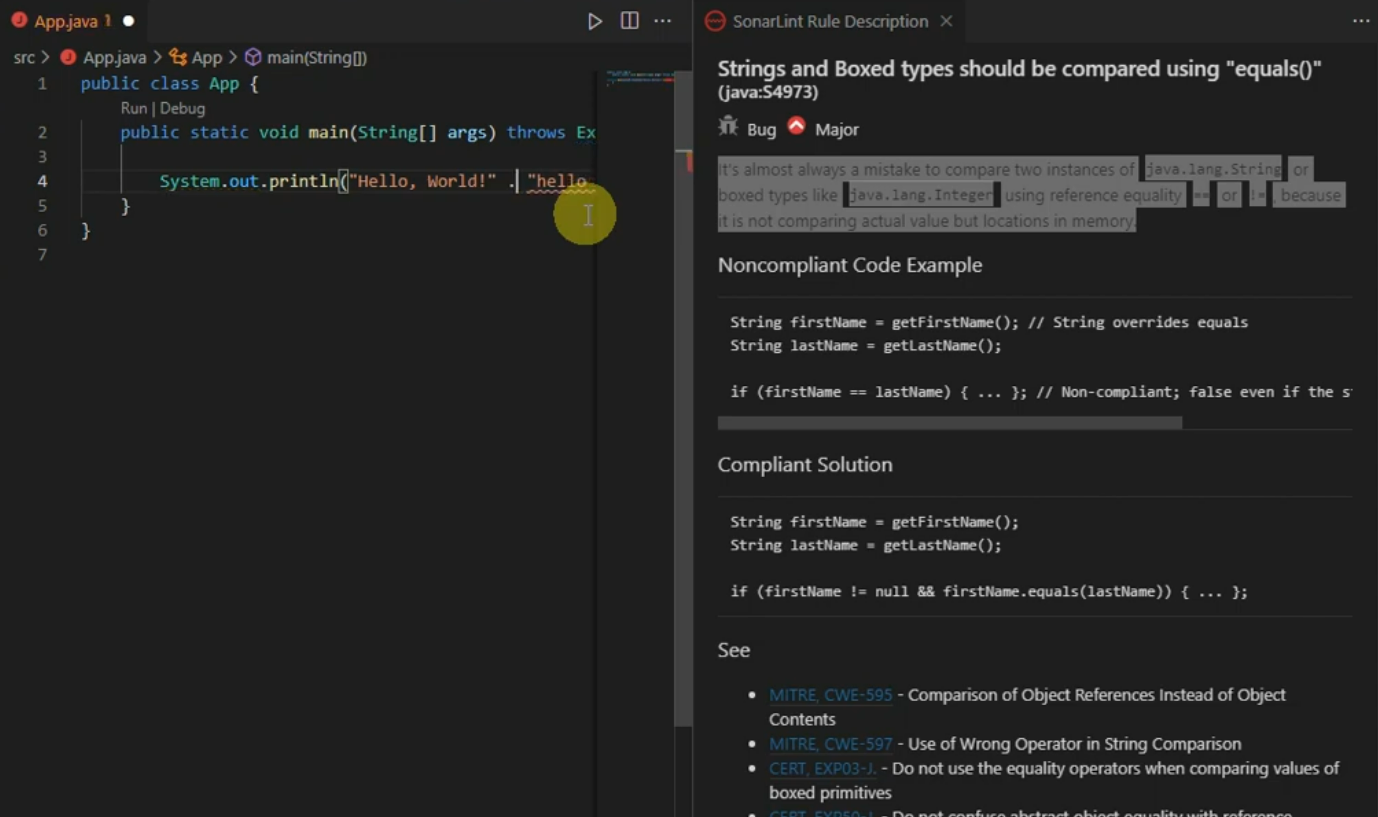Click the See heading
Screen dimensions: 1378x817
(734, 650)
